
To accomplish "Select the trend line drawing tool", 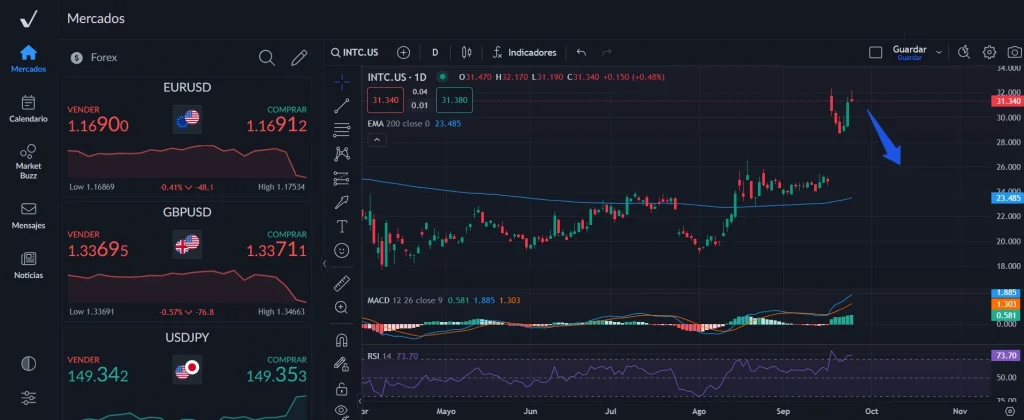I will point(342,104).
